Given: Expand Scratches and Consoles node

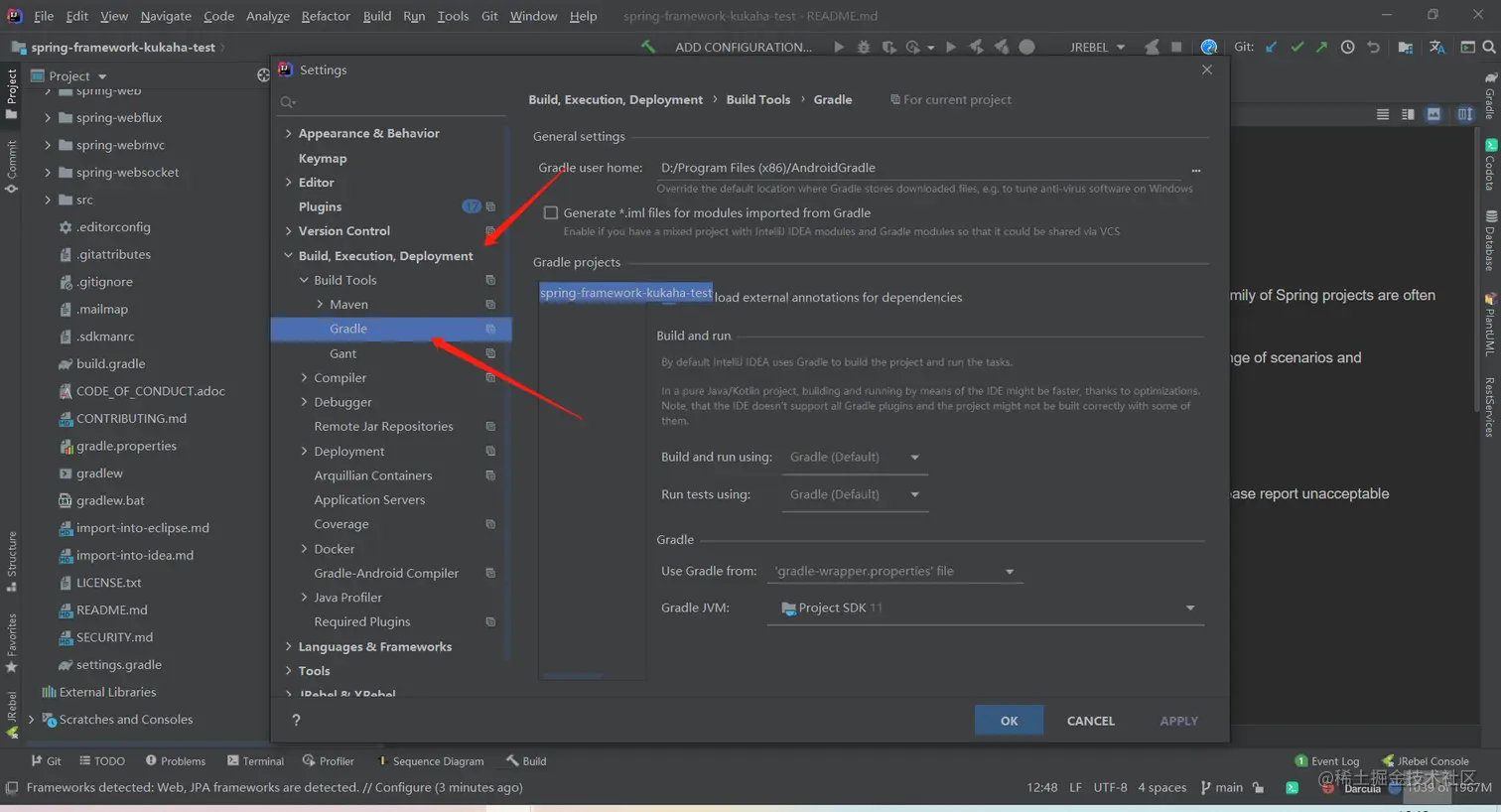Looking at the screenshot, I should 32,720.
